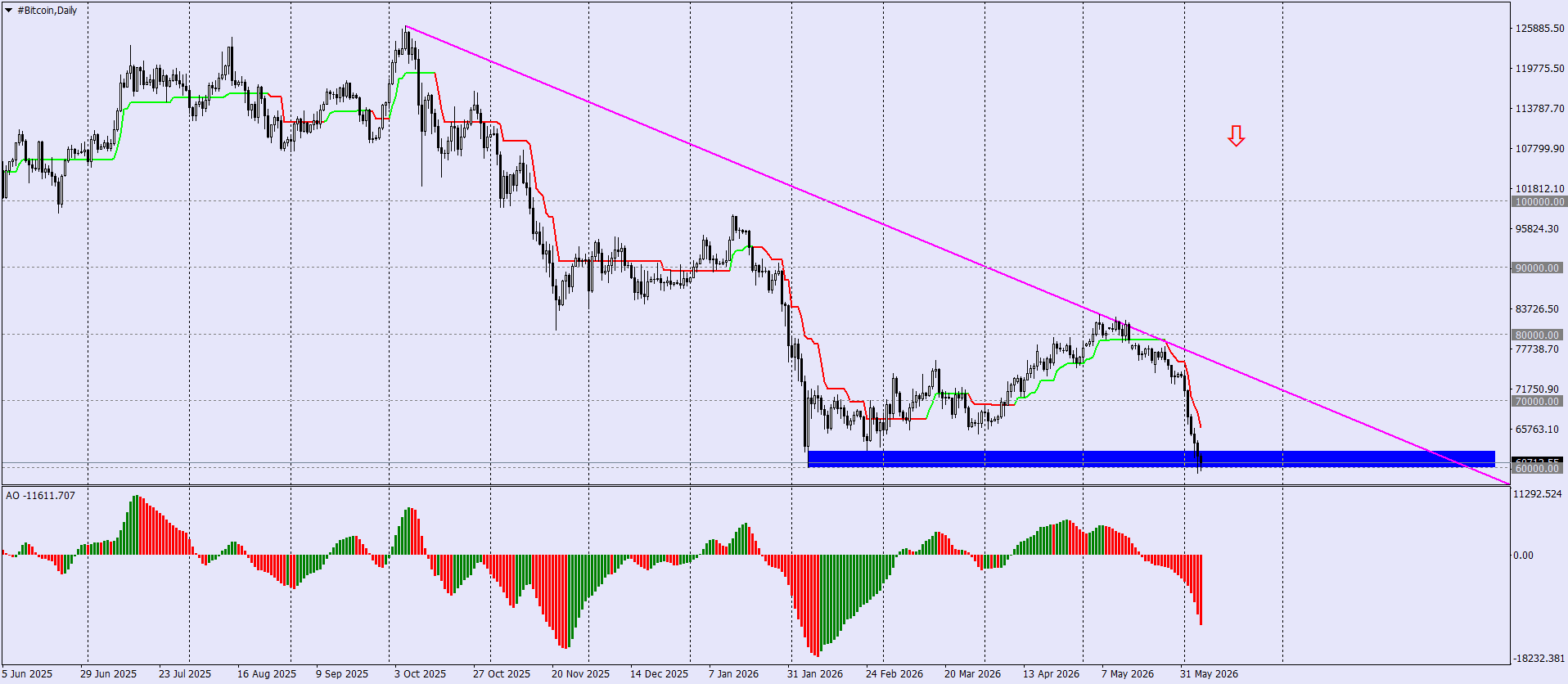Click the -18232.381 AO scale value
The width and height of the screenshot is (1568, 684).
1539,659
